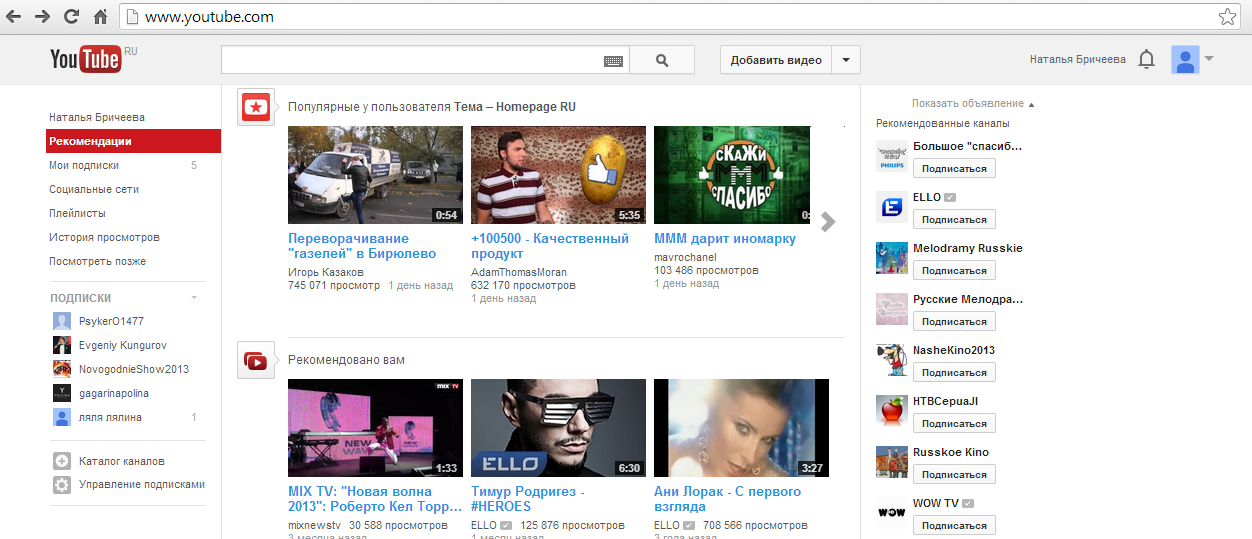Open Ани Лорак video thumbnail
This screenshot has width=1252, height=539.
click(741, 428)
